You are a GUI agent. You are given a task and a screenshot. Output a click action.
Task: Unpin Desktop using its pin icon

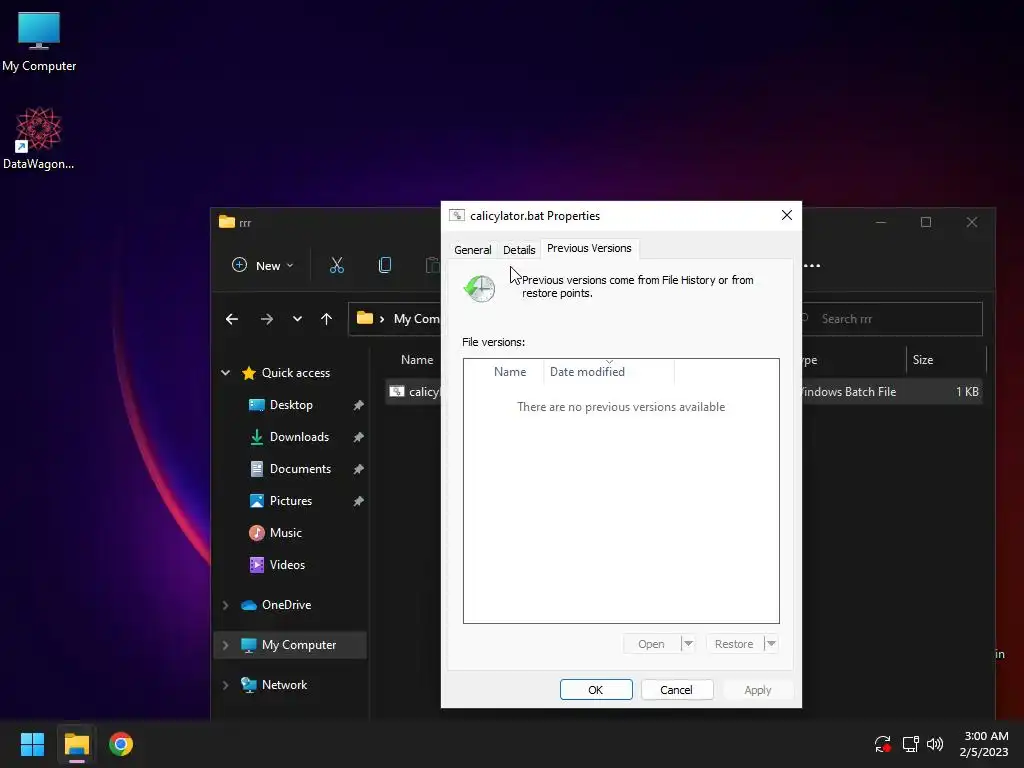359,406
